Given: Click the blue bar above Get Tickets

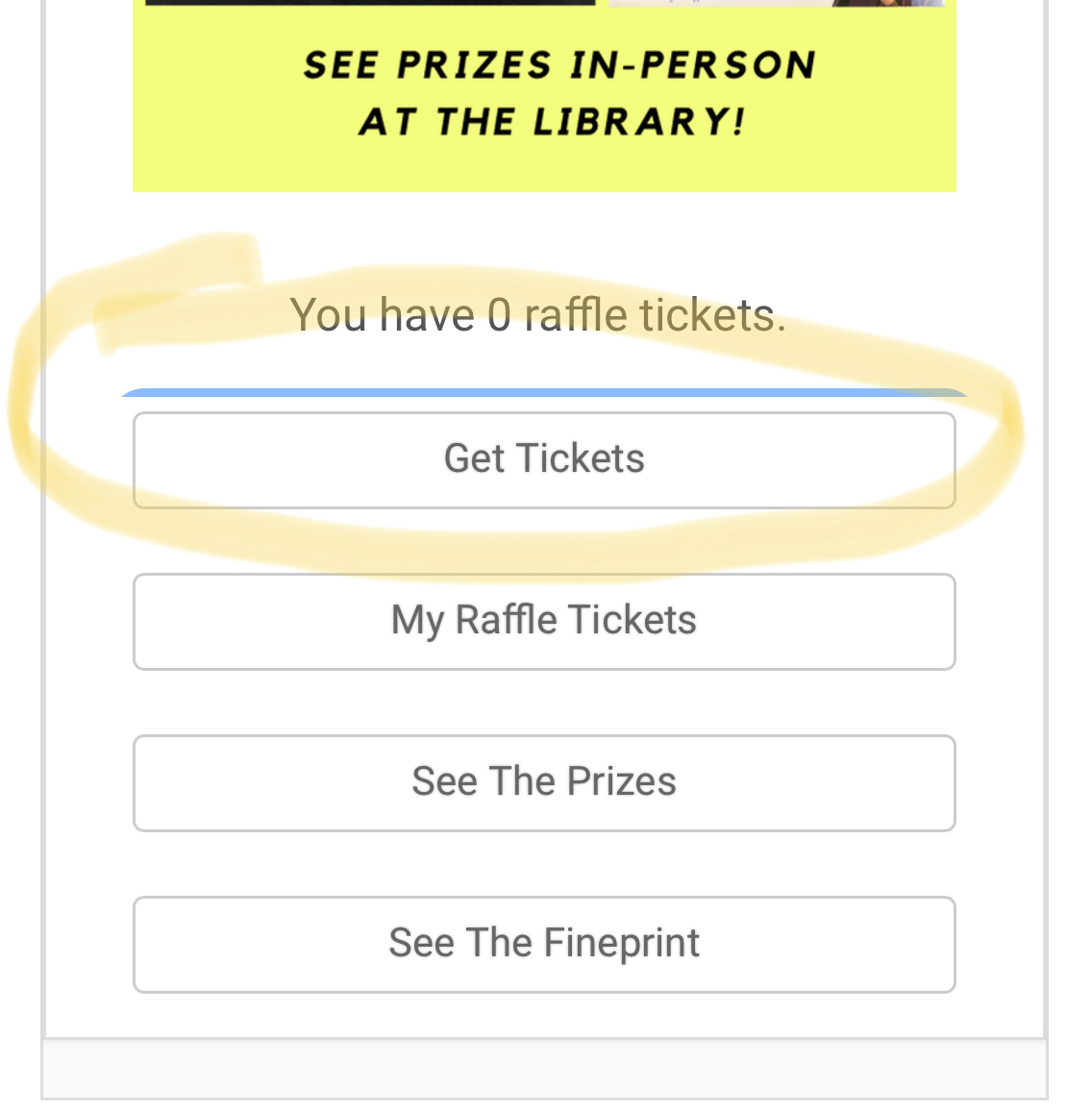Looking at the screenshot, I should pos(544,393).
